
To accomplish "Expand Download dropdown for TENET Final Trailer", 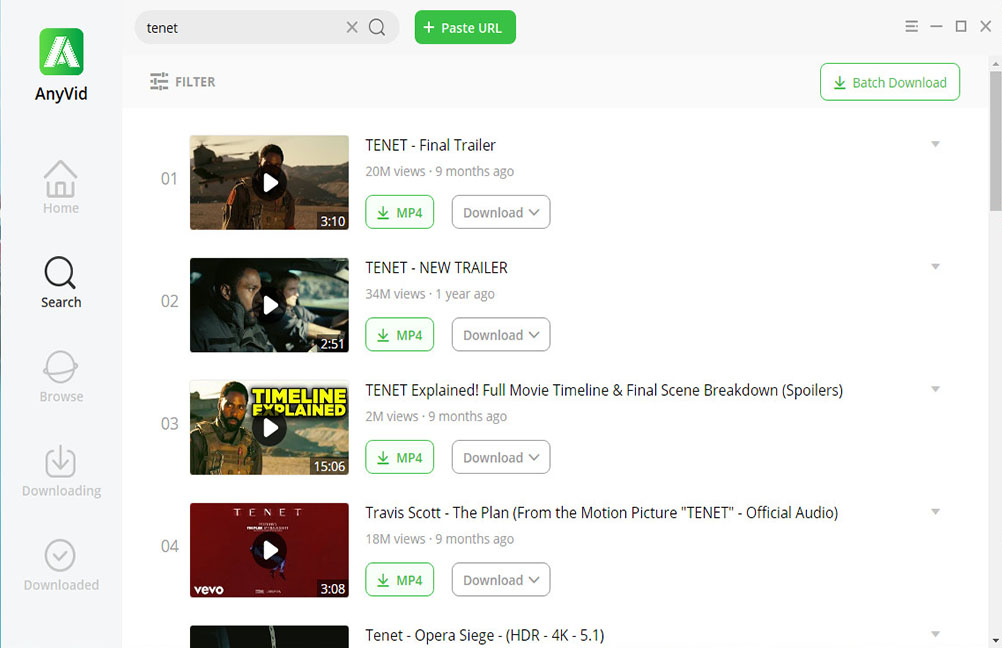I will (x=501, y=212).
